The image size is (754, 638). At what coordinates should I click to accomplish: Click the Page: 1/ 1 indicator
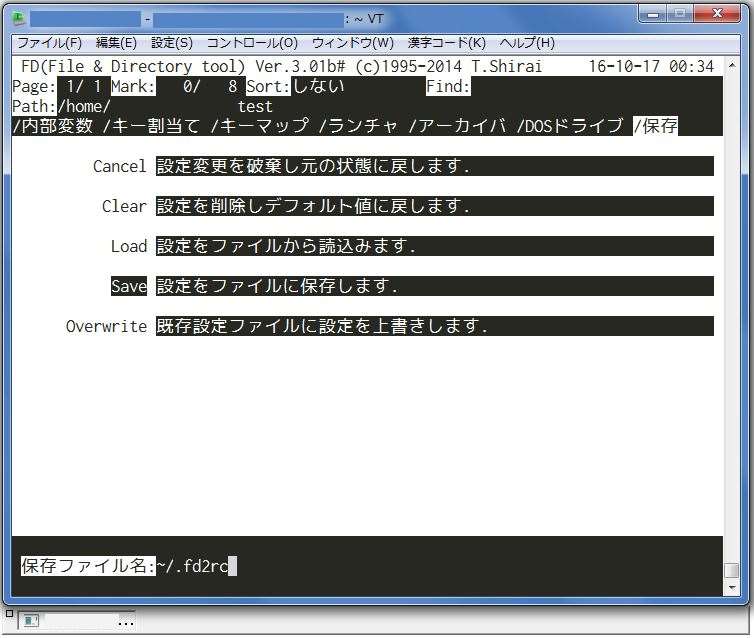click(57, 87)
